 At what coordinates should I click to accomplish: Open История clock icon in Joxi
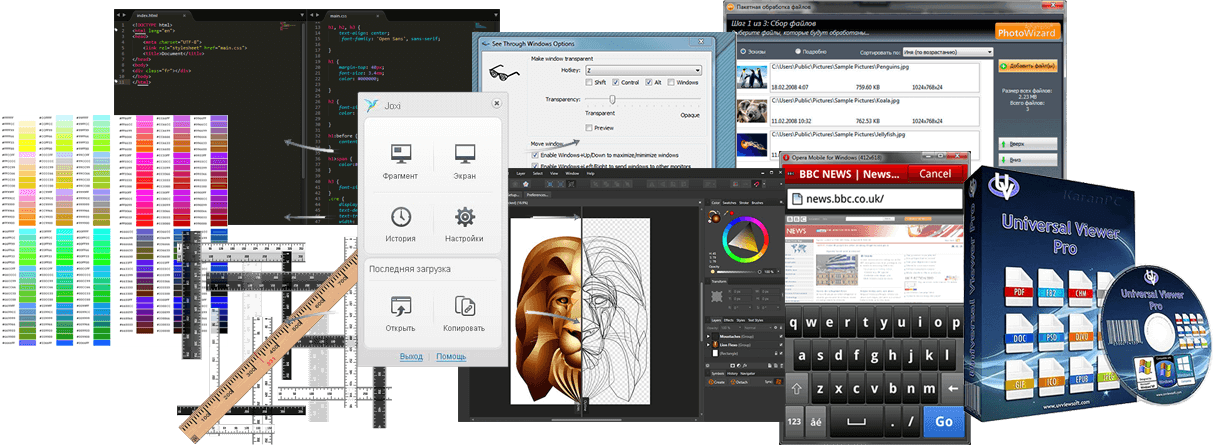tap(401, 217)
